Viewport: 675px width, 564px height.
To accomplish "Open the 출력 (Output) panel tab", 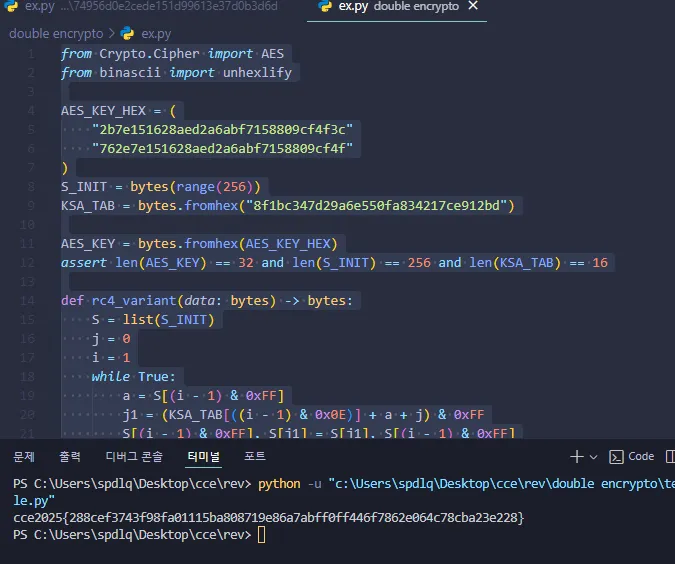I will coord(70,456).
